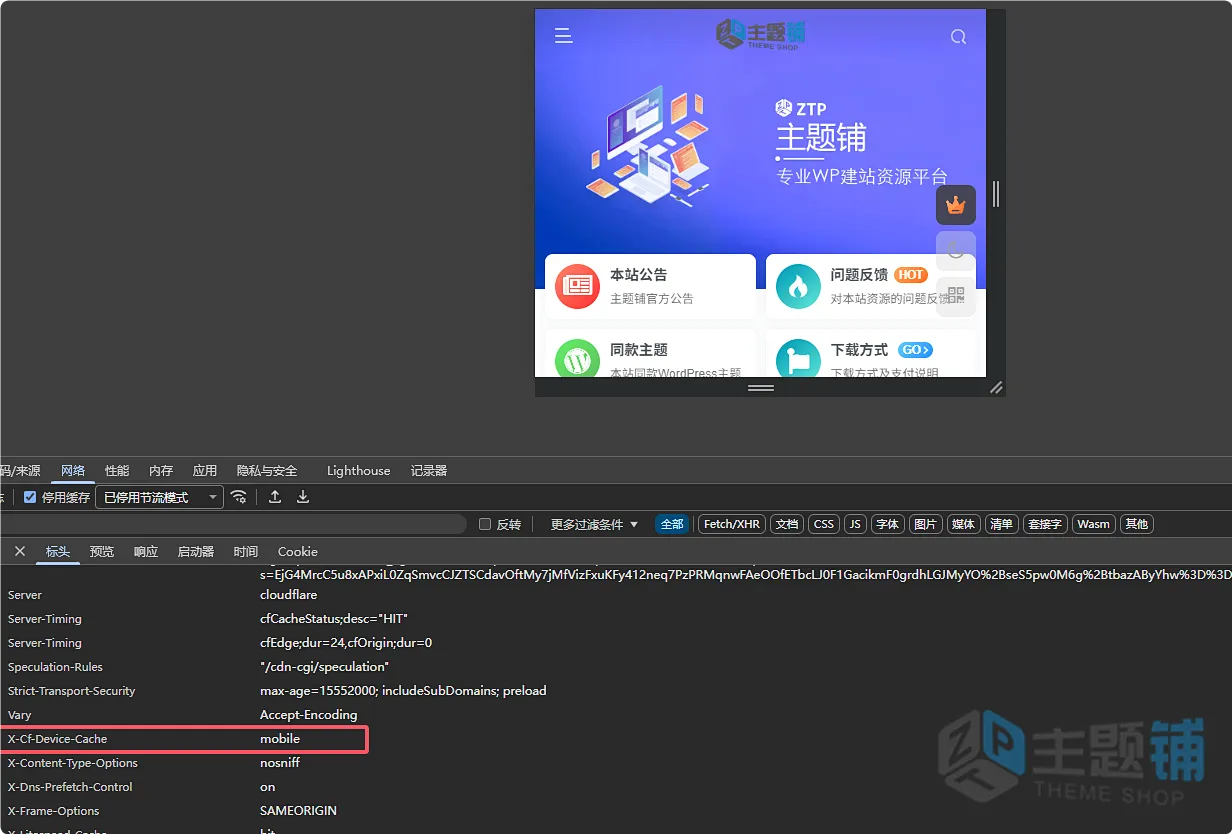Open the 同款主题 card title link
Viewport: 1232px width, 834px height.
click(639, 350)
